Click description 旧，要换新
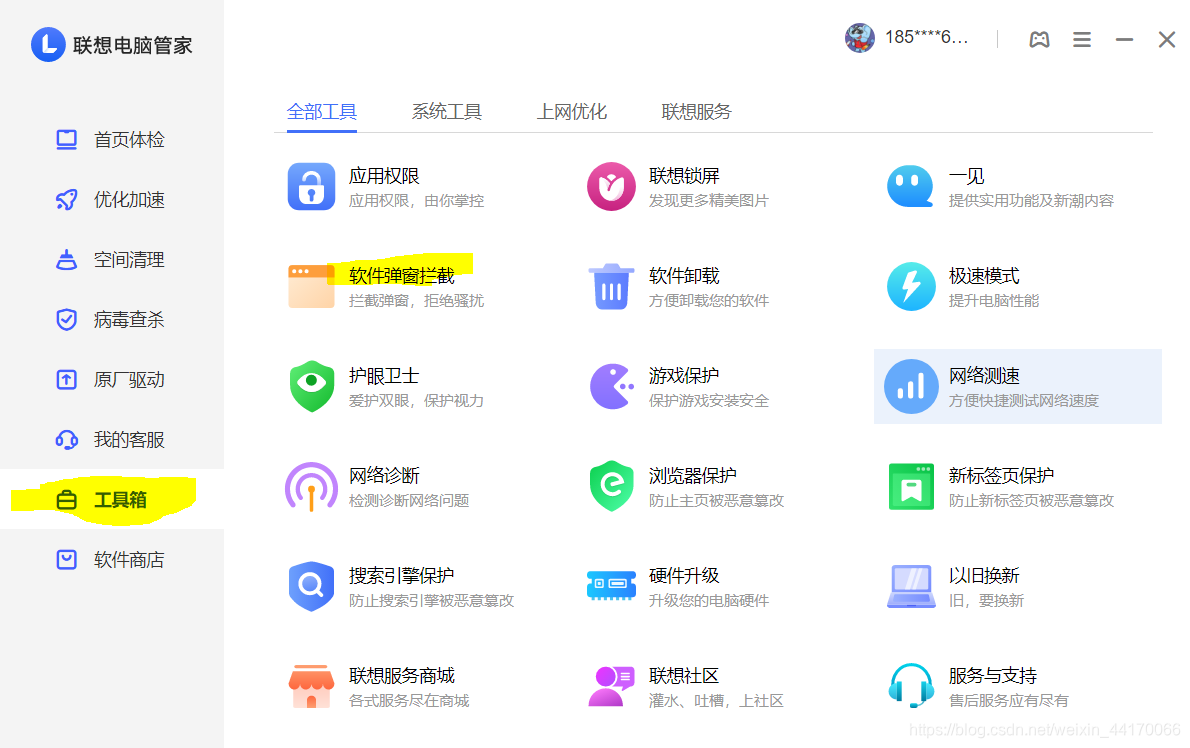This screenshot has width=1190, height=748. (987, 601)
